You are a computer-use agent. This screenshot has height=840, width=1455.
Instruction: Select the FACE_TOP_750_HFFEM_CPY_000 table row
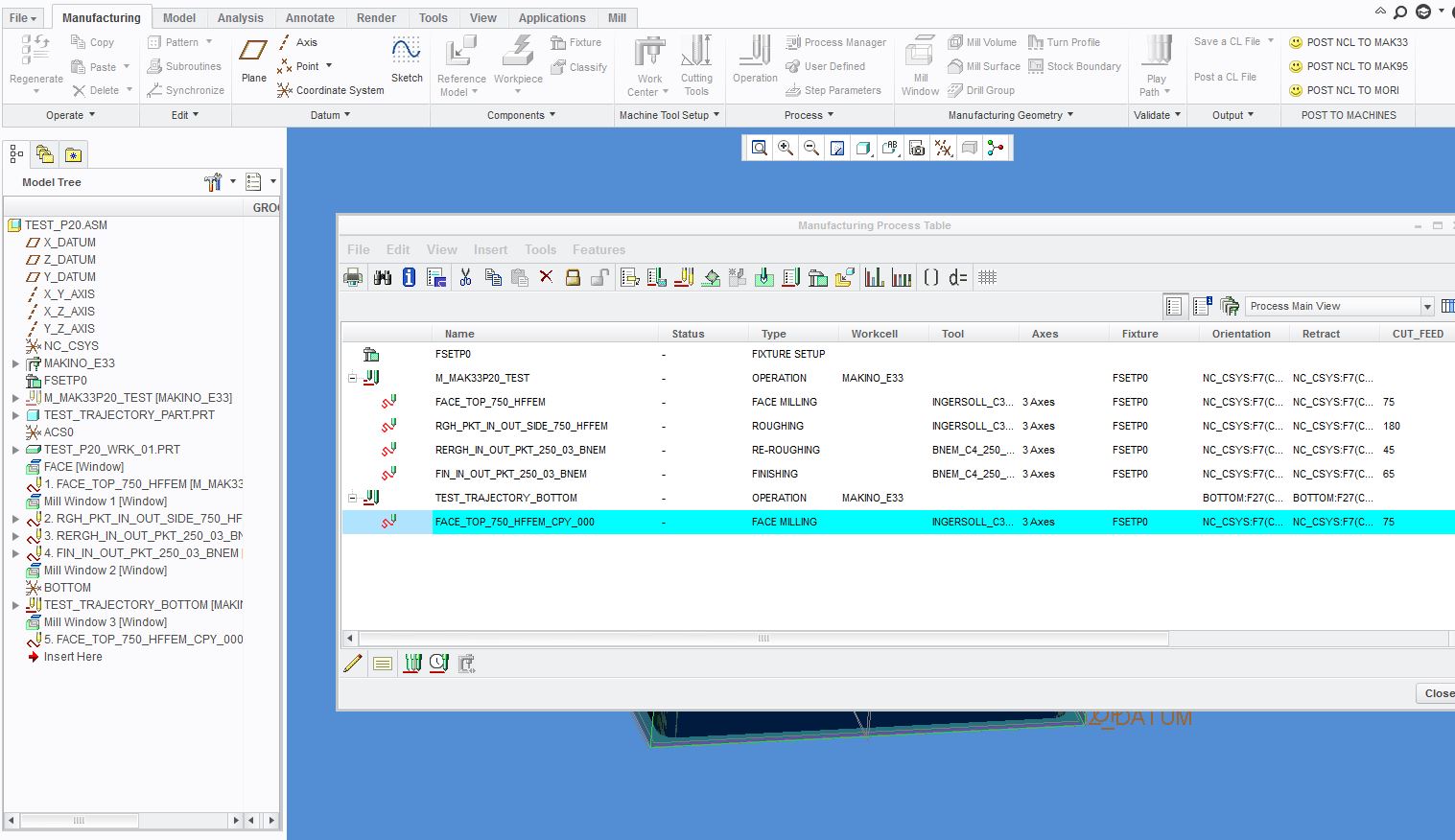coord(898,522)
